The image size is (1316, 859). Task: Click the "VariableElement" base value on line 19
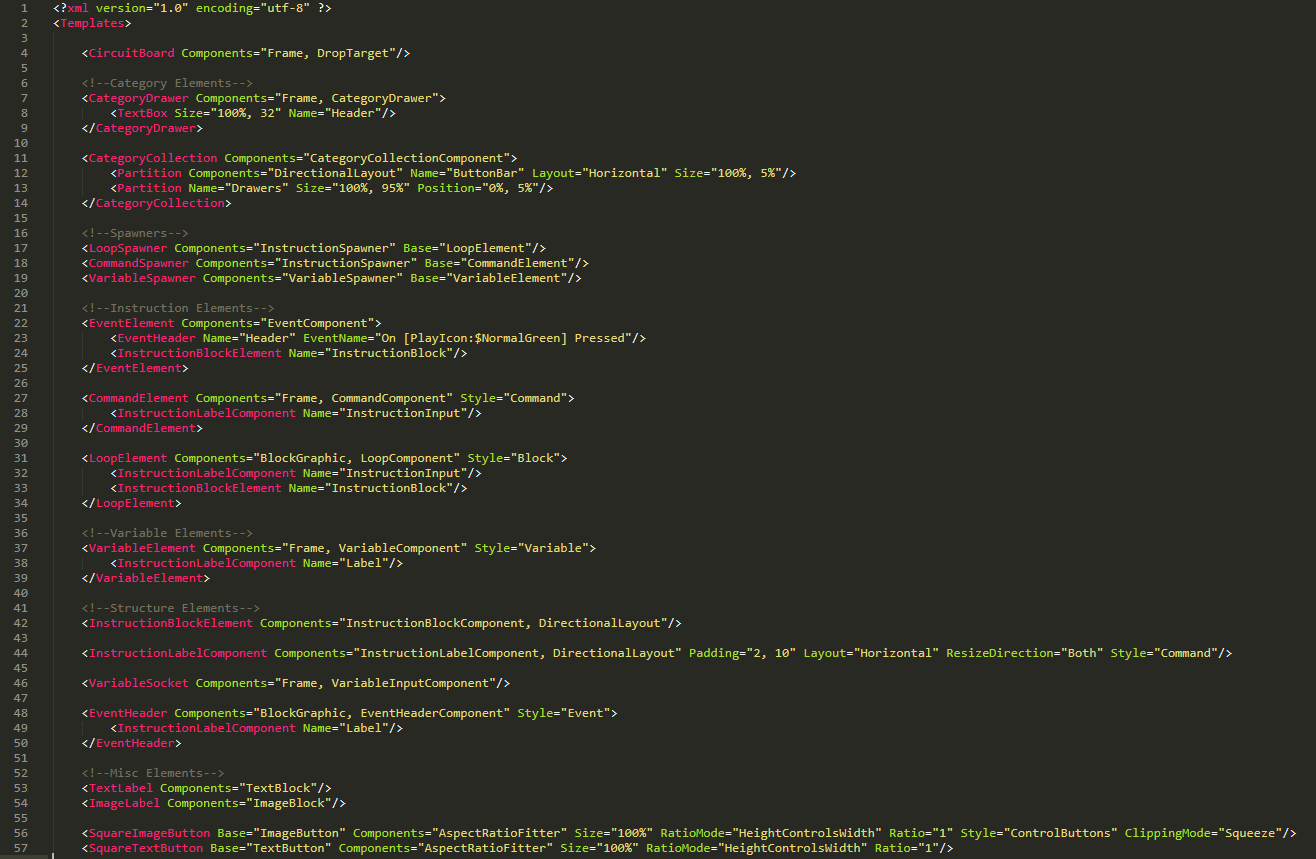507,278
